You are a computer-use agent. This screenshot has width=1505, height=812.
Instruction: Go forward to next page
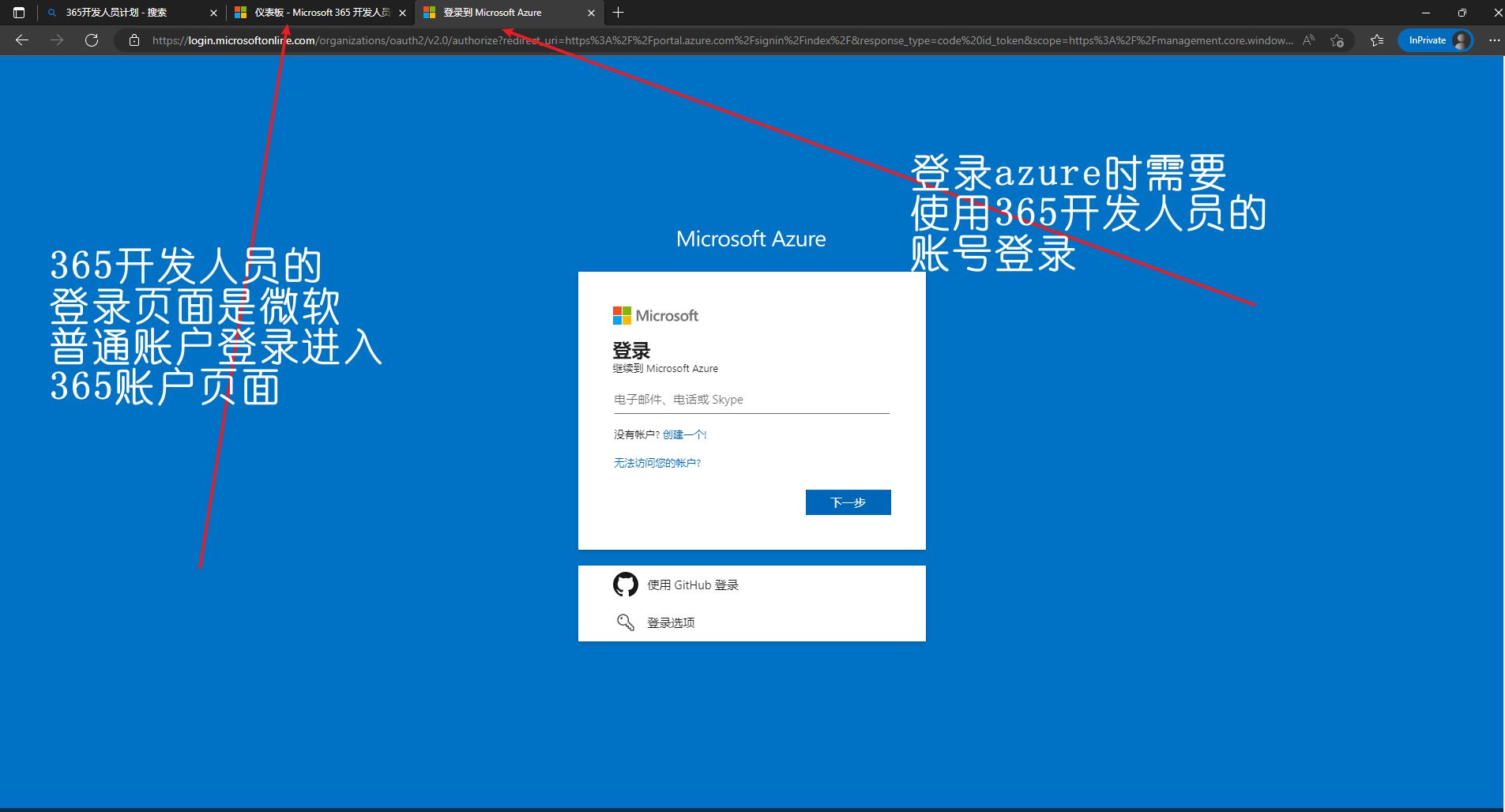pyautogui.click(x=57, y=40)
